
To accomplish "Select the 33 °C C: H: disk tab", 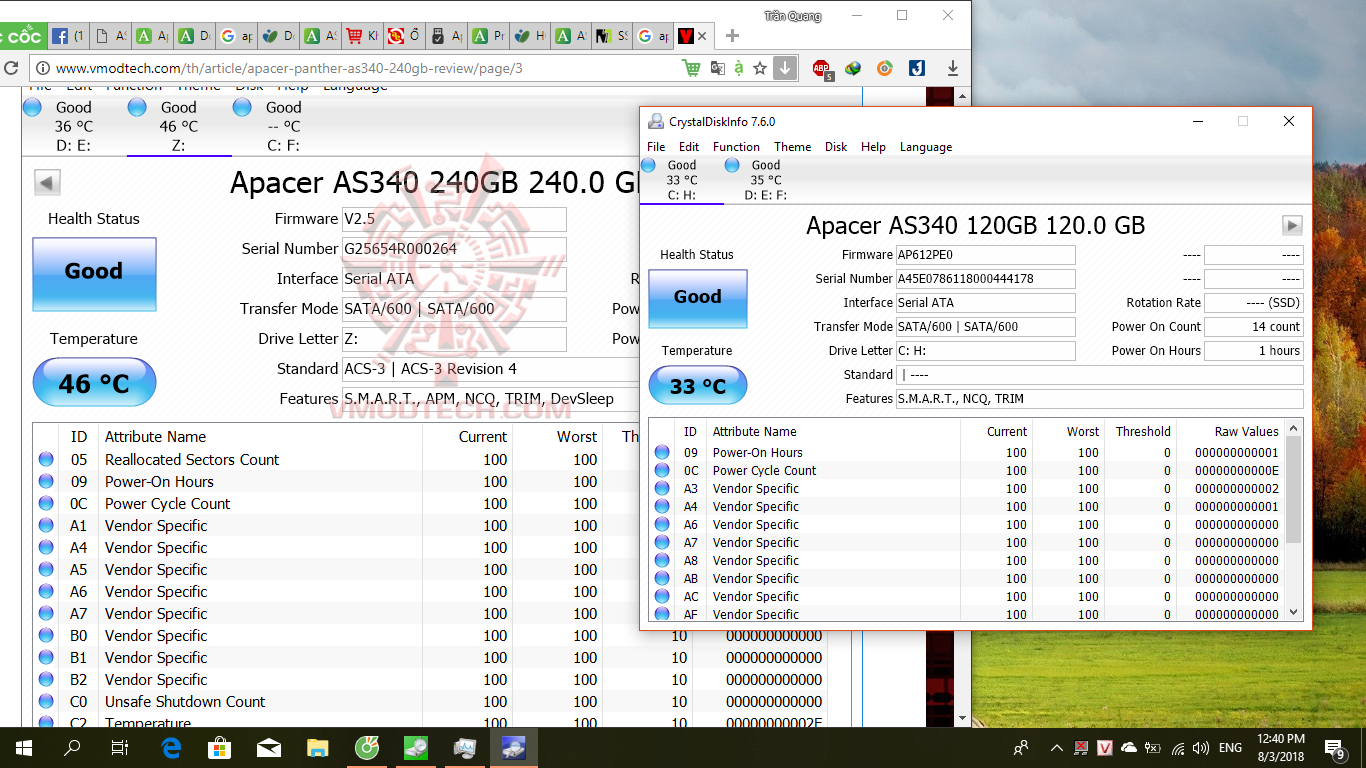I will (x=681, y=180).
